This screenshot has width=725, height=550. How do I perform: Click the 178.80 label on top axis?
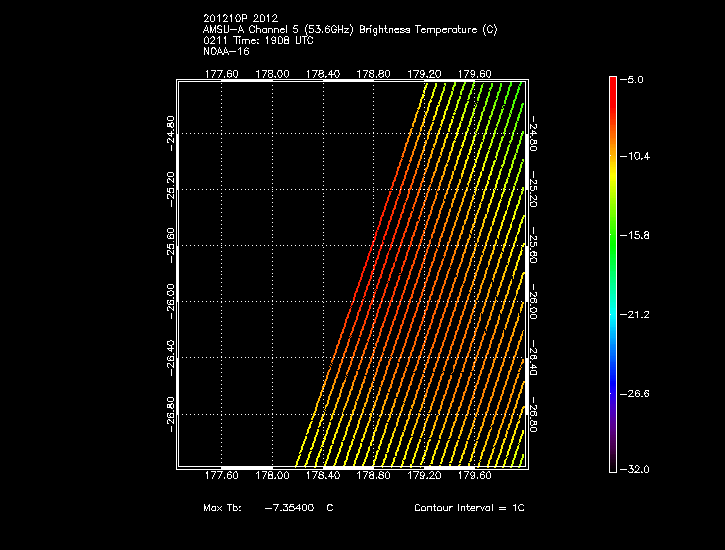374,73
